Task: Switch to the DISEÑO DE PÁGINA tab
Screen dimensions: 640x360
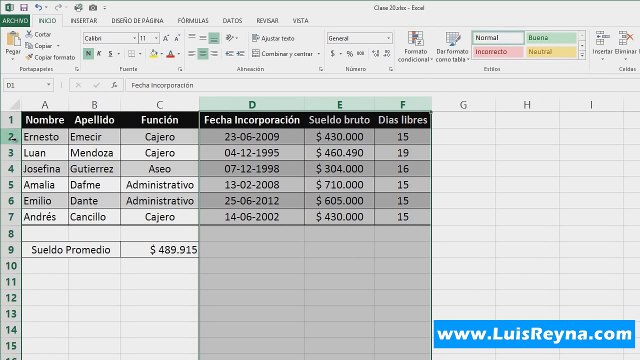Action: click(x=137, y=20)
